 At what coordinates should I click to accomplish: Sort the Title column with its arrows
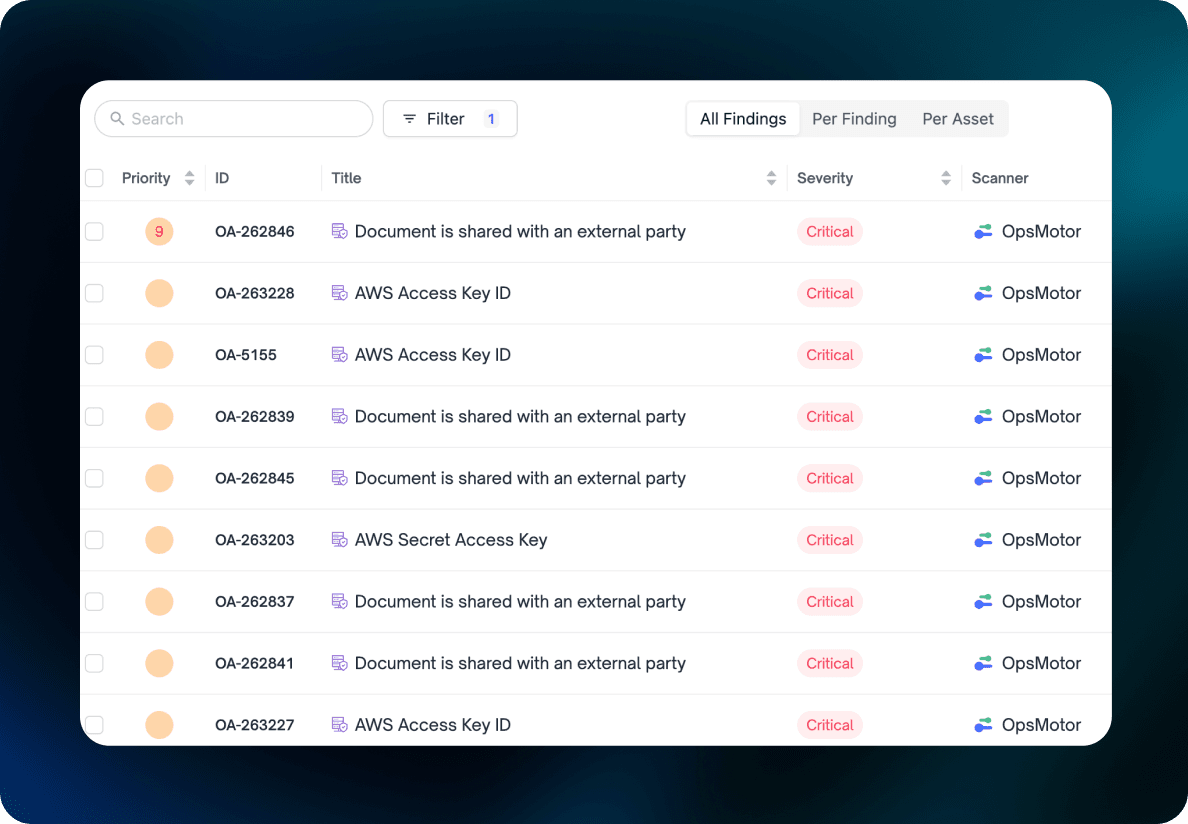pos(771,178)
